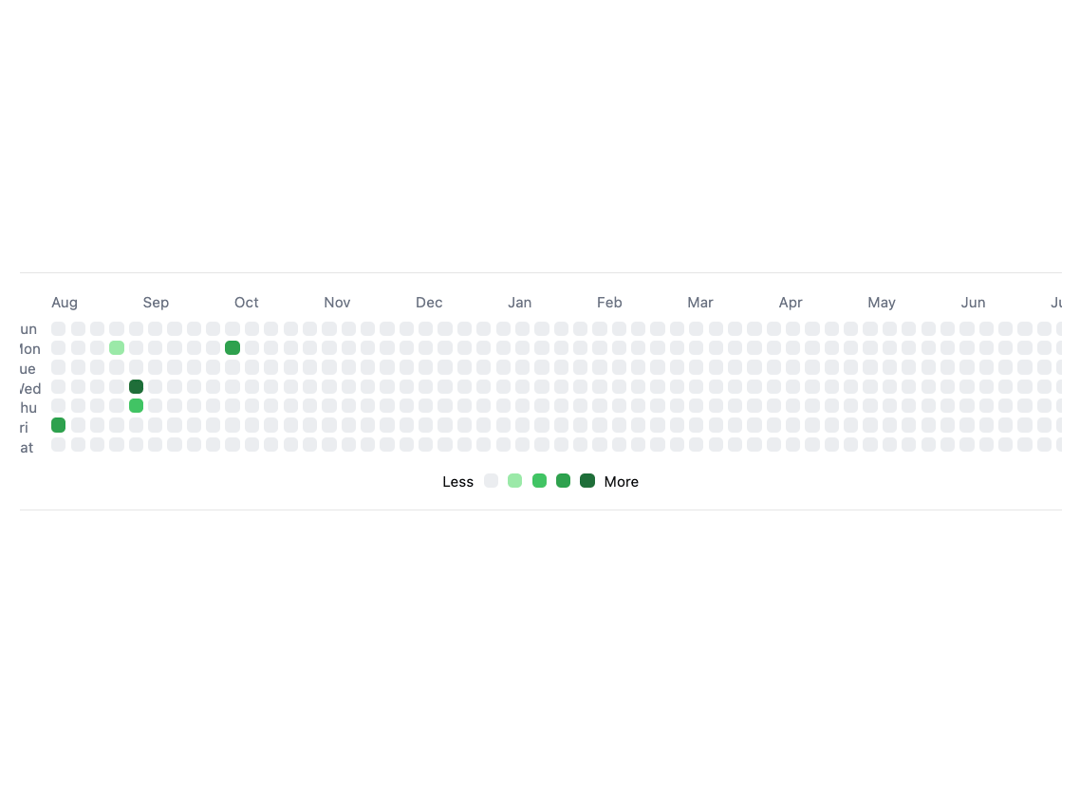Viewport: 1080px width, 797px height.
Task: Click the Feb month label
Action: [x=610, y=302]
